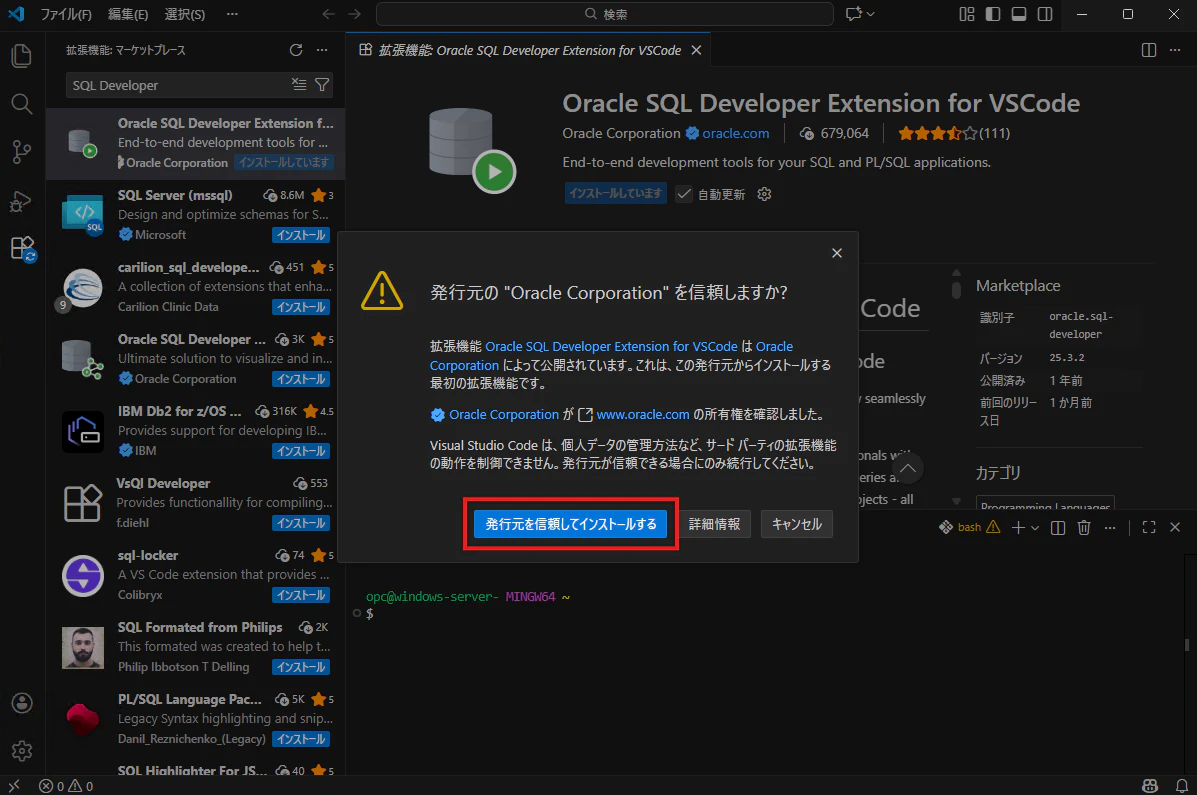Open terminal panel more actions
Screen dimensions: 1197x795
point(1110,527)
